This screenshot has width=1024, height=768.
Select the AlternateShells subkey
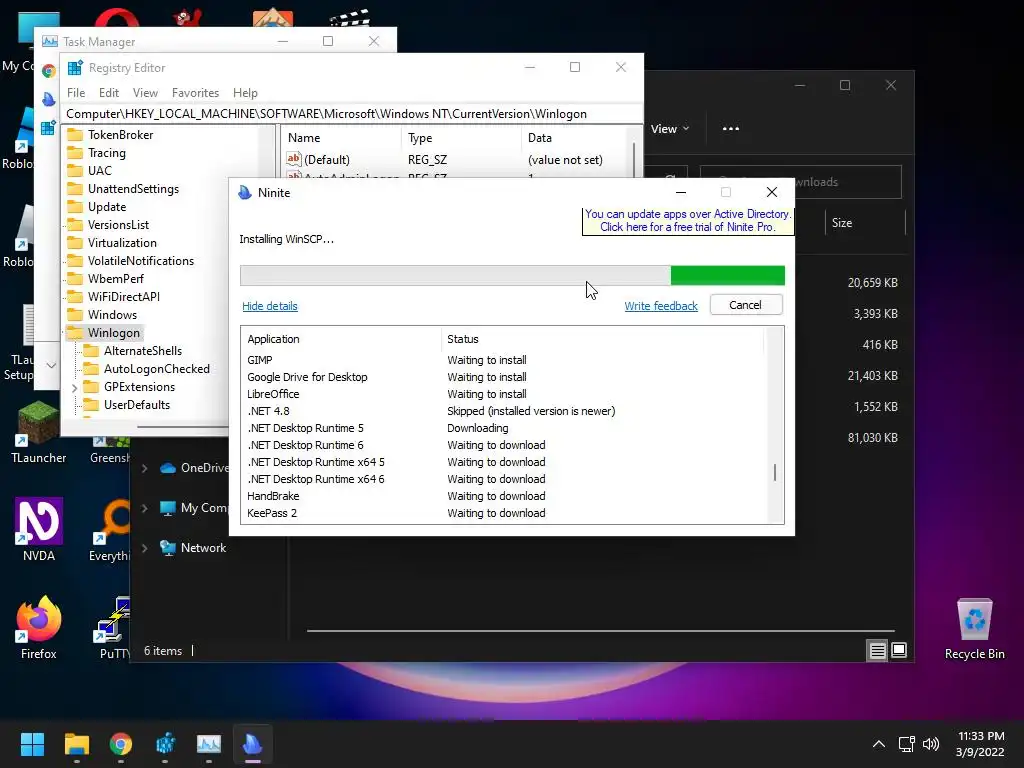[x=142, y=351]
